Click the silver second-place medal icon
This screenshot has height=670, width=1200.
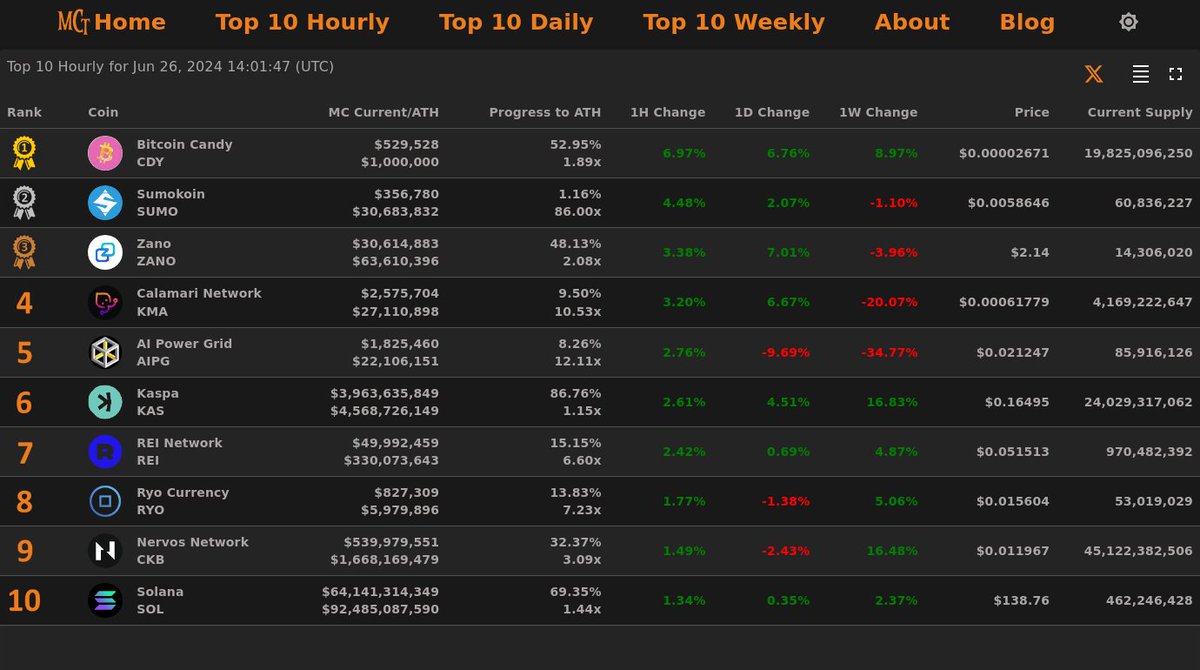point(24,203)
